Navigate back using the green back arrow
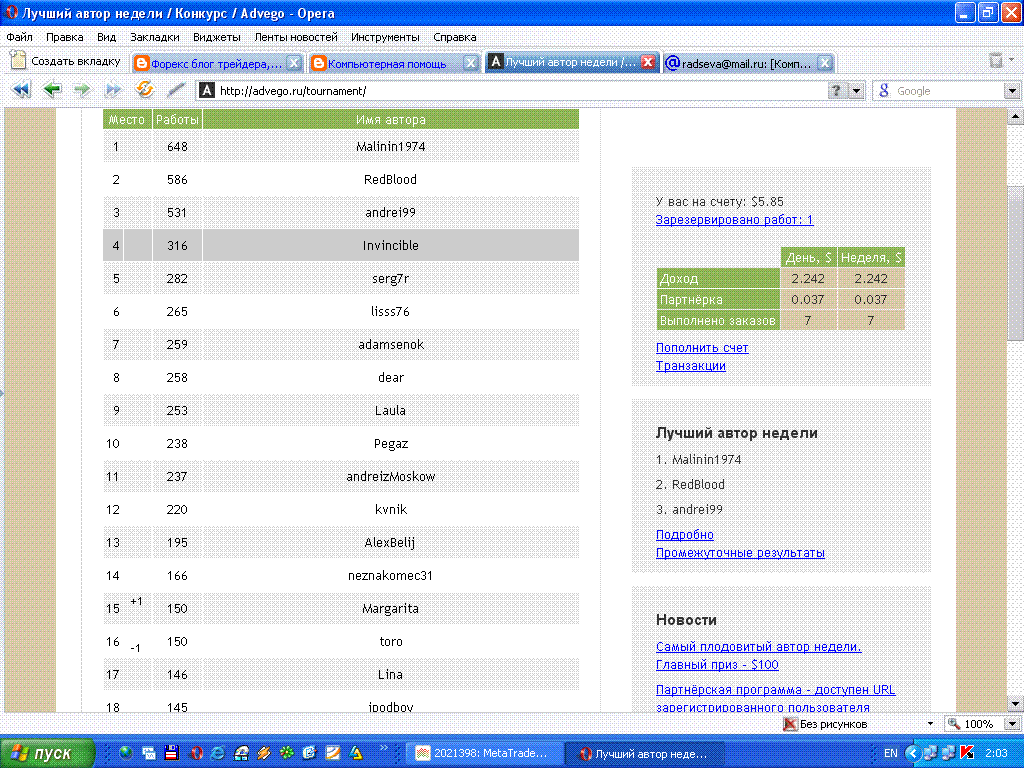 click(x=51, y=89)
